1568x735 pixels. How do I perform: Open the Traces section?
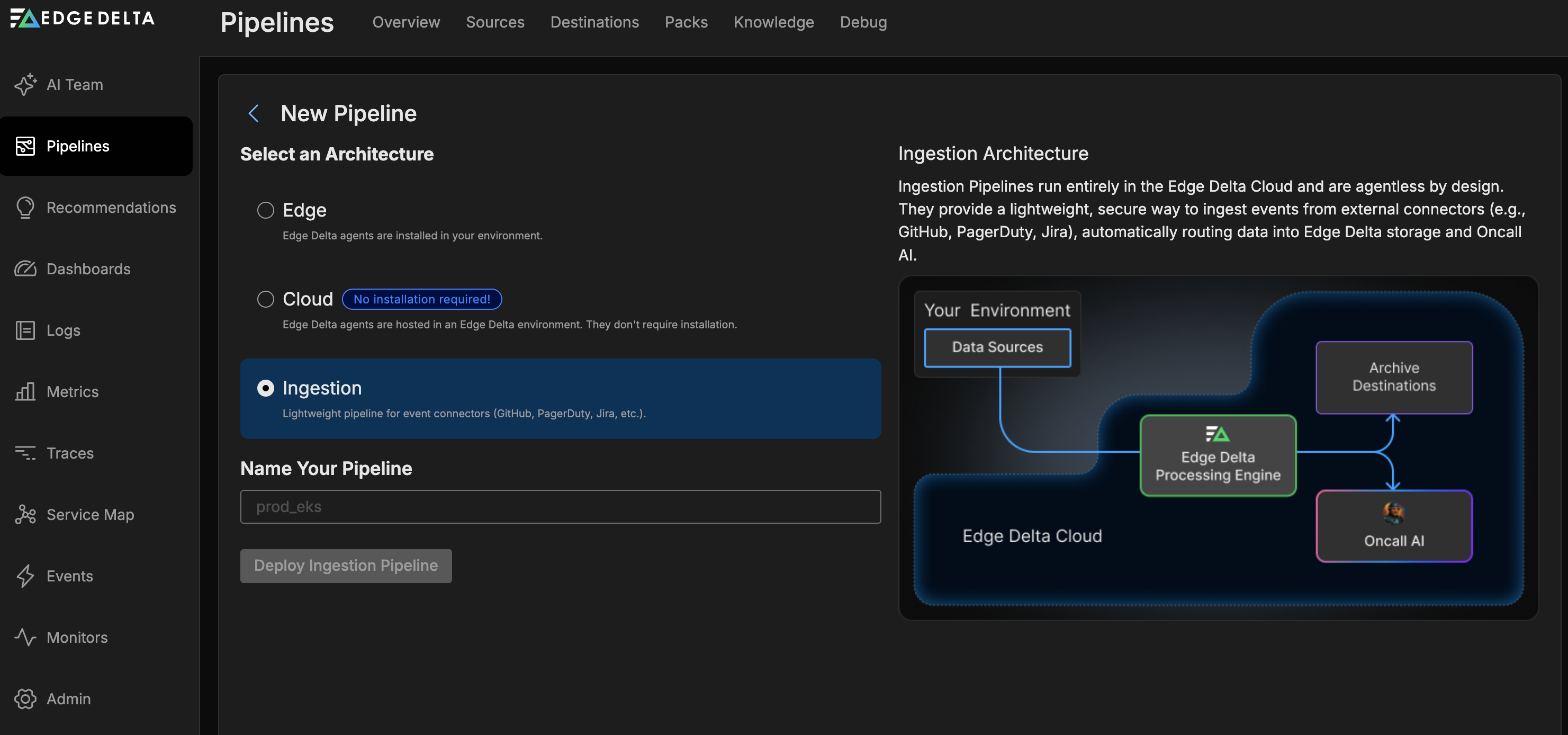(70, 453)
